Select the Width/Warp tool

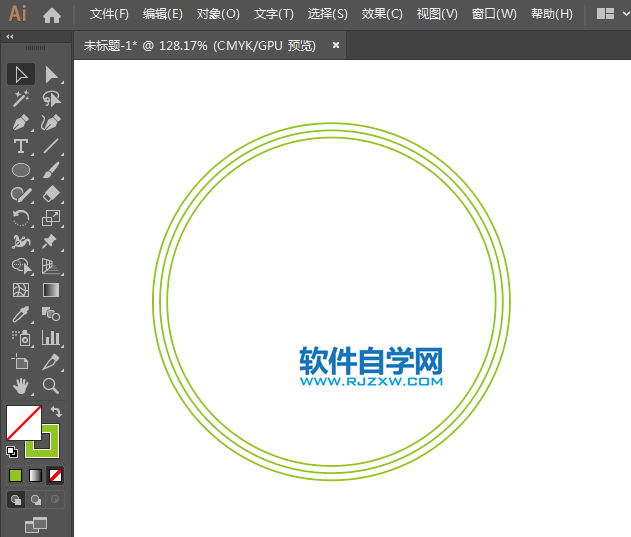click(21, 242)
